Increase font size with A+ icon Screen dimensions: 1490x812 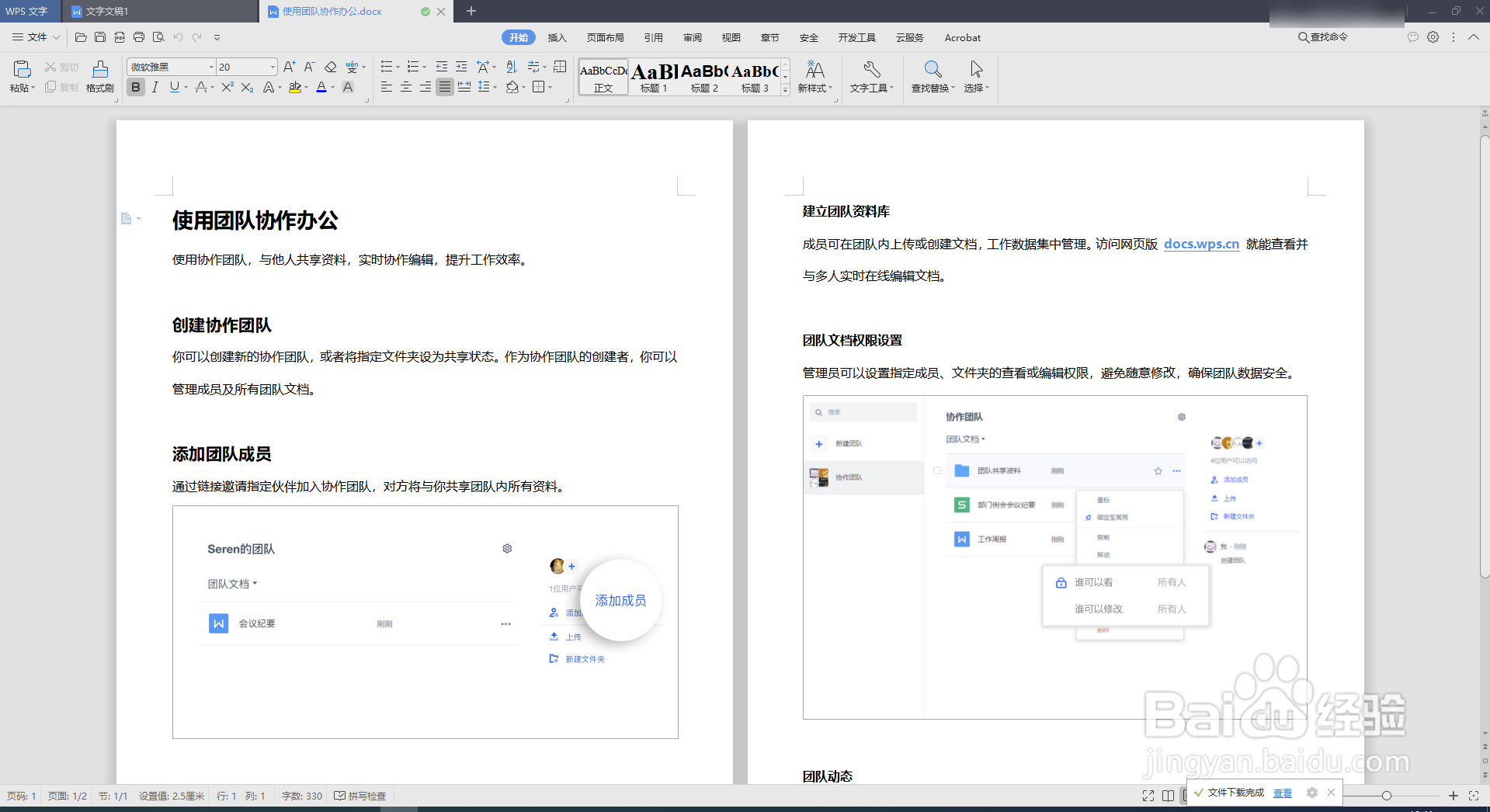pos(290,67)
